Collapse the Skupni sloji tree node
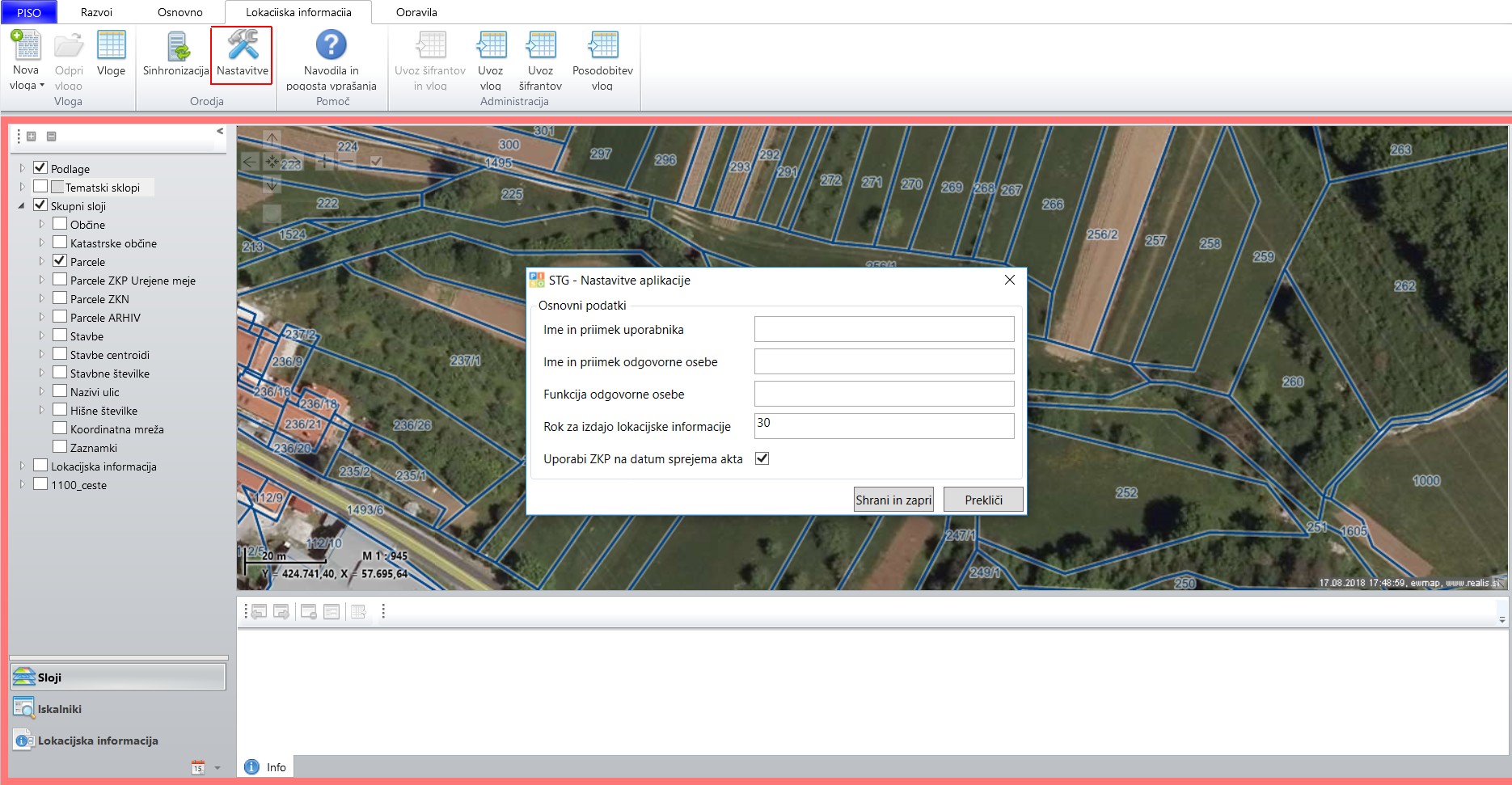Screen dimensions: 1512x785 (22, 205)
